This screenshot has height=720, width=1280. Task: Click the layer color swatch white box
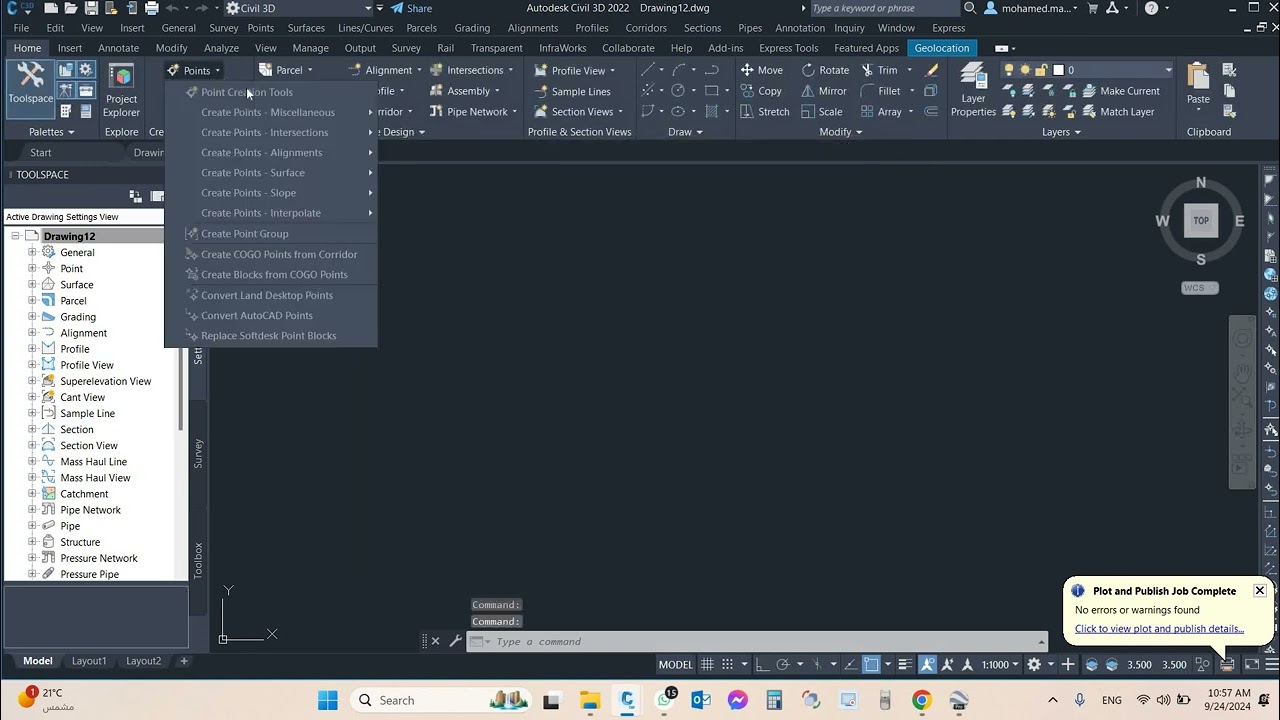click(1058, 70)
